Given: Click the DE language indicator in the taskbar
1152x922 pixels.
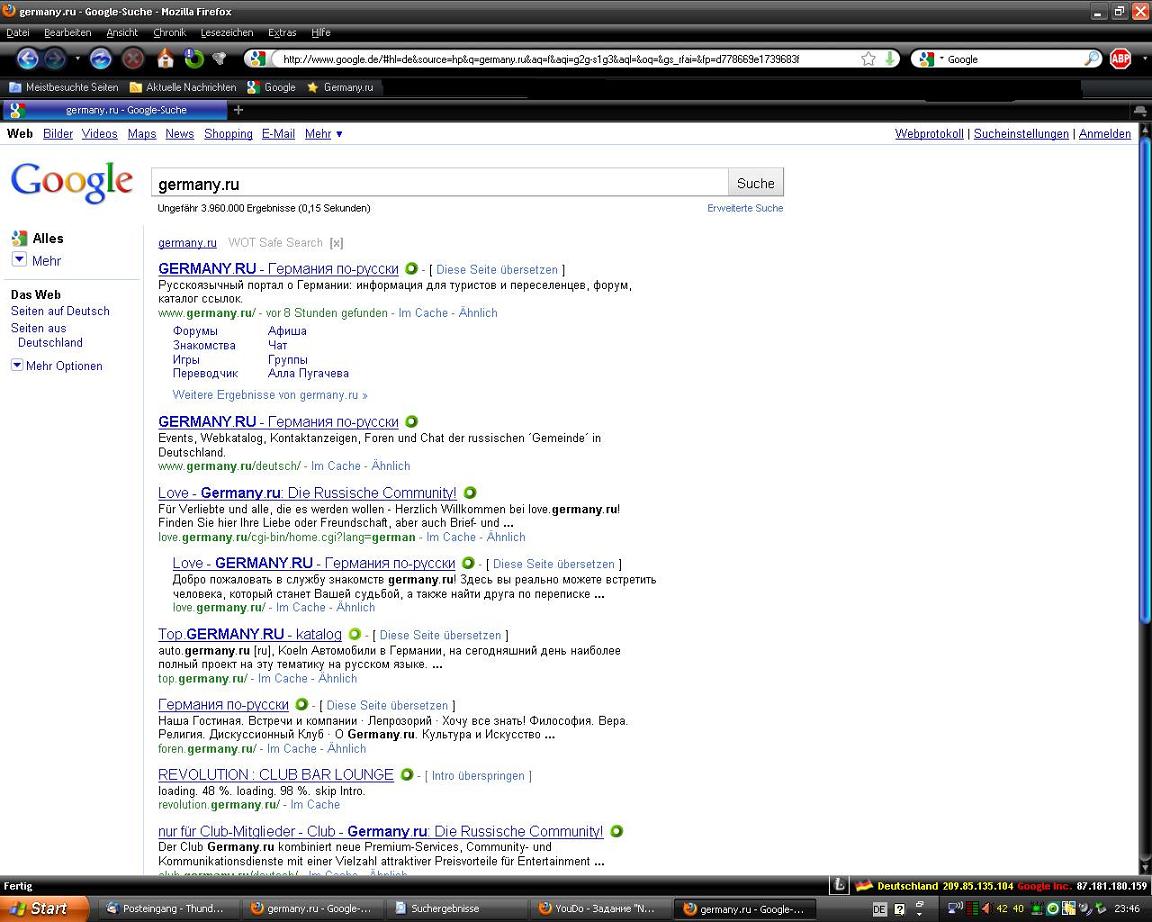Looking at the screenshot, I should coord(879,910).
